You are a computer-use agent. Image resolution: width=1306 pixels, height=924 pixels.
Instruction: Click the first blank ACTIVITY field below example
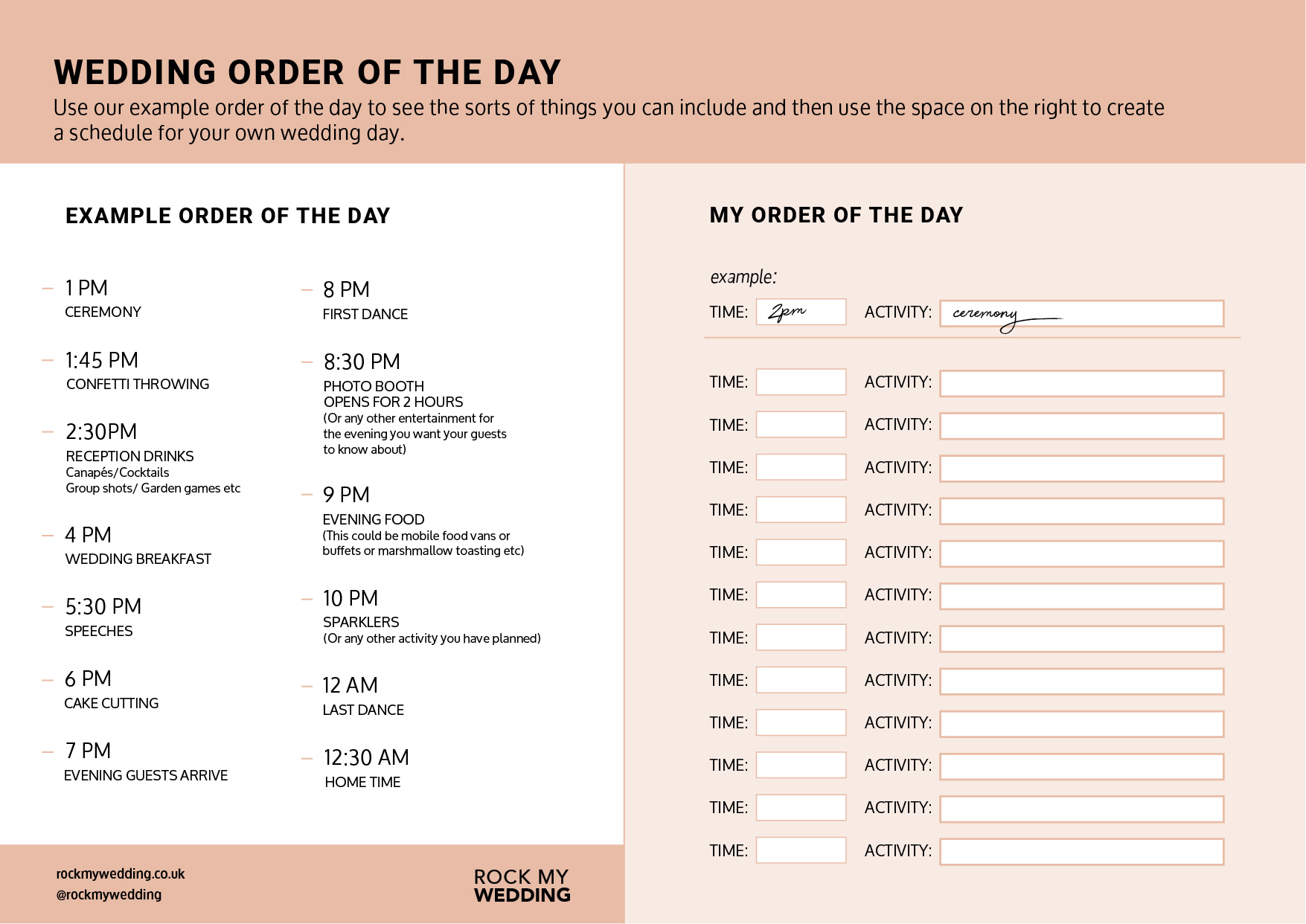click(x=1081, y=383)
